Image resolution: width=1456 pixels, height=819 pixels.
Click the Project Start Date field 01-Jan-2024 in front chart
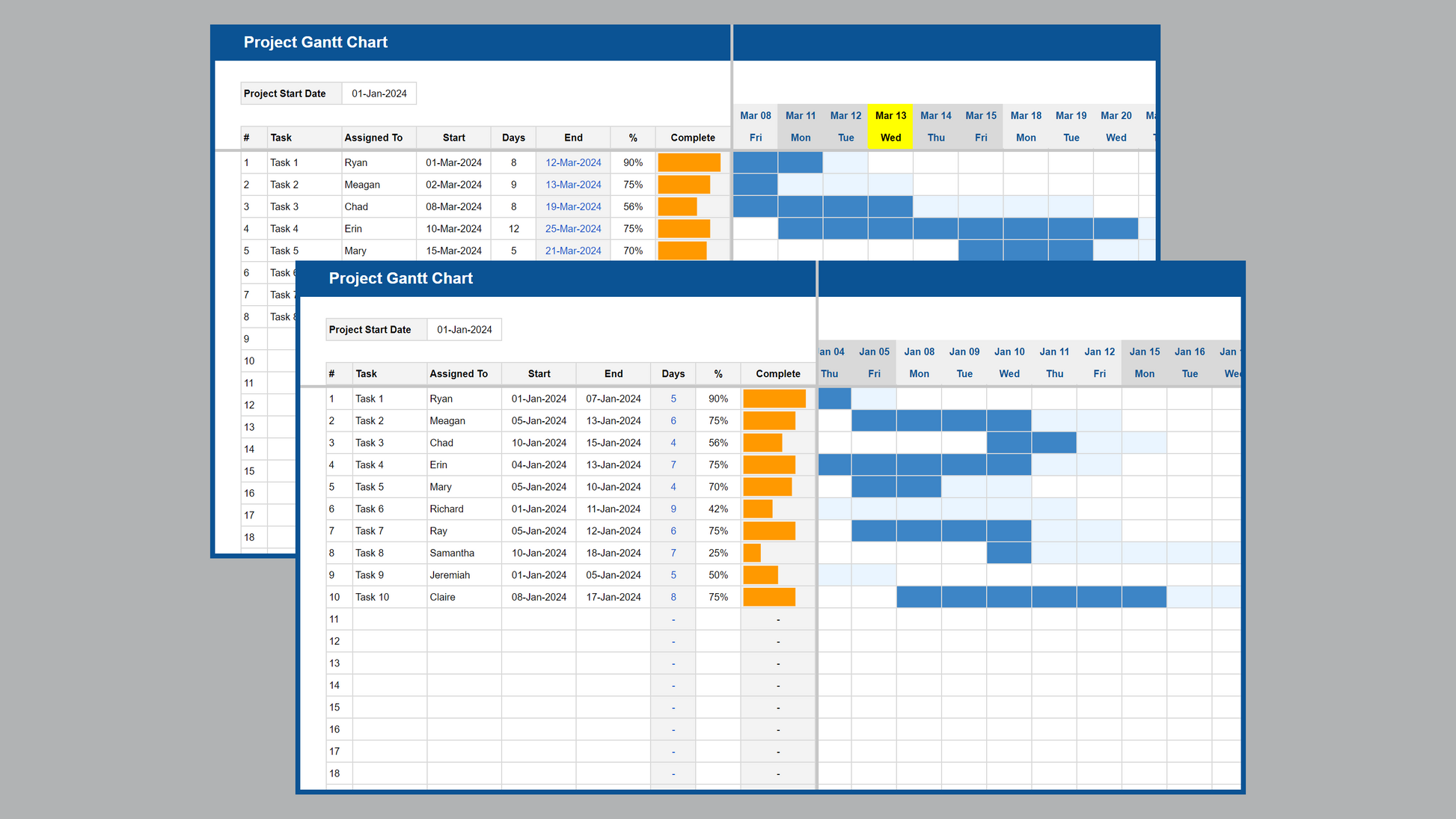[464, 330]
